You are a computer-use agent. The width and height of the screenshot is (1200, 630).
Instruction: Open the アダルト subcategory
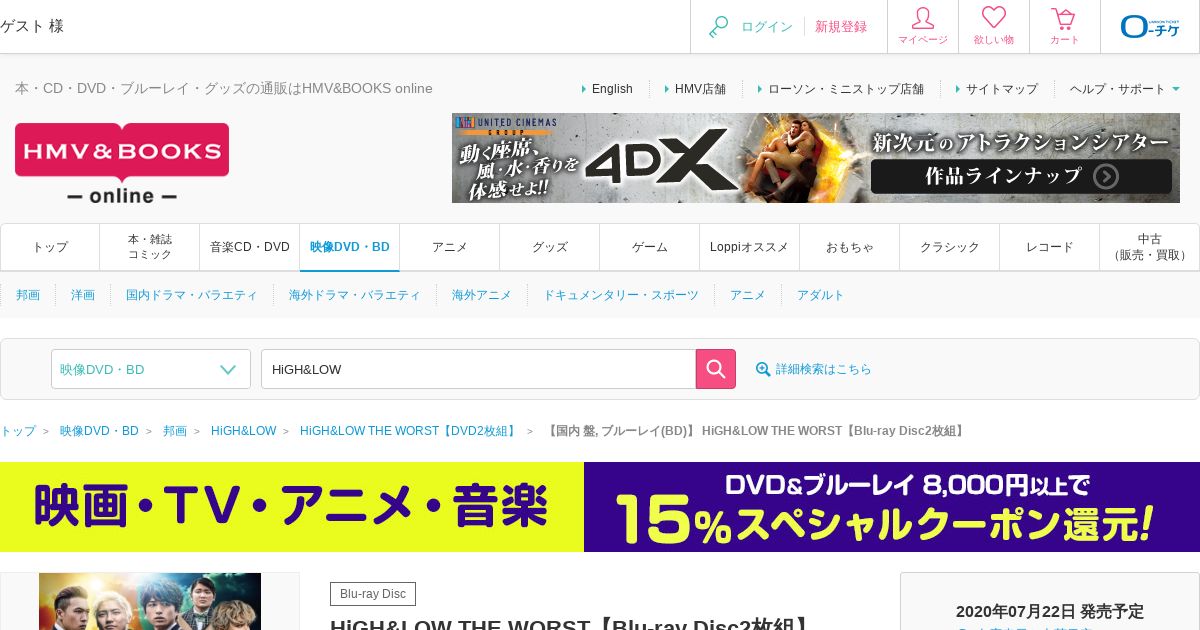coord(821,295)
